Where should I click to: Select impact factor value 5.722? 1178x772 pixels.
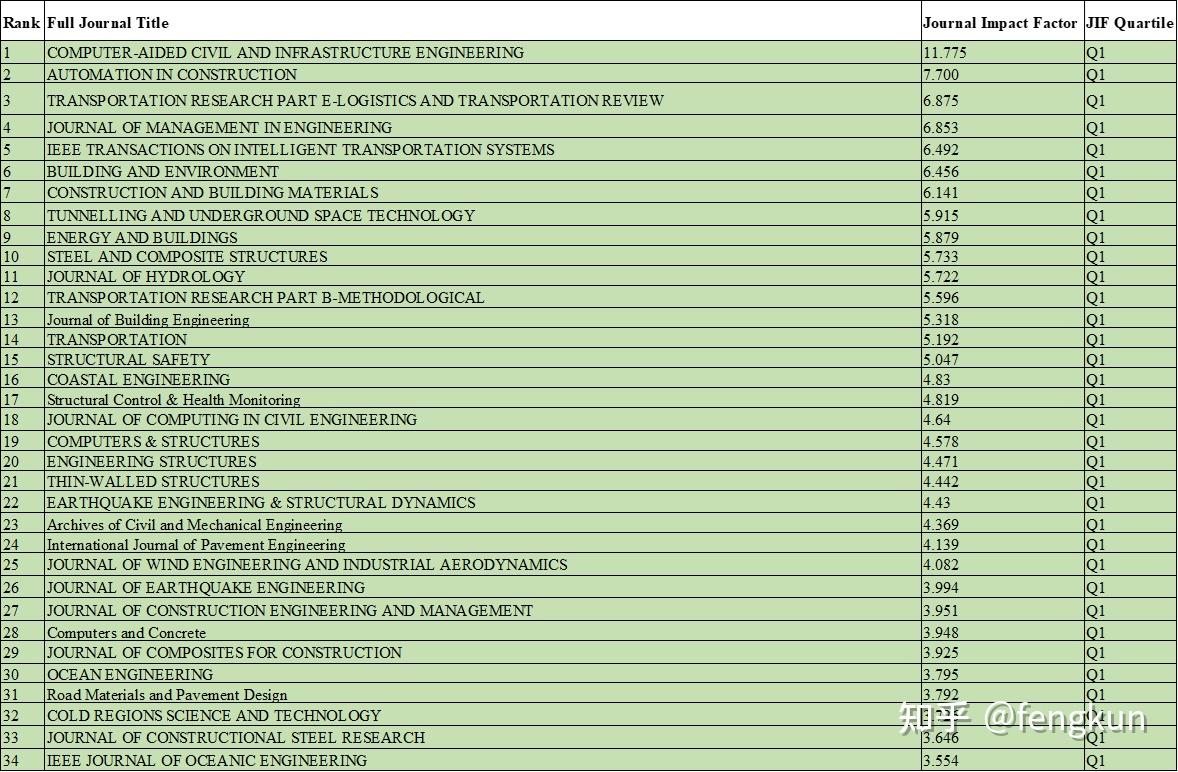click(x=941, y=276)
